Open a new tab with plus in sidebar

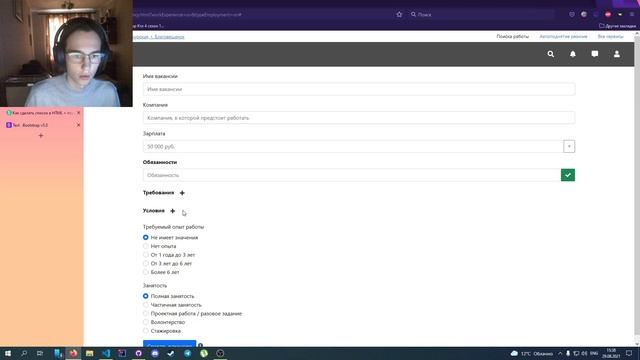pyautogui.click(x=41, y=136)
